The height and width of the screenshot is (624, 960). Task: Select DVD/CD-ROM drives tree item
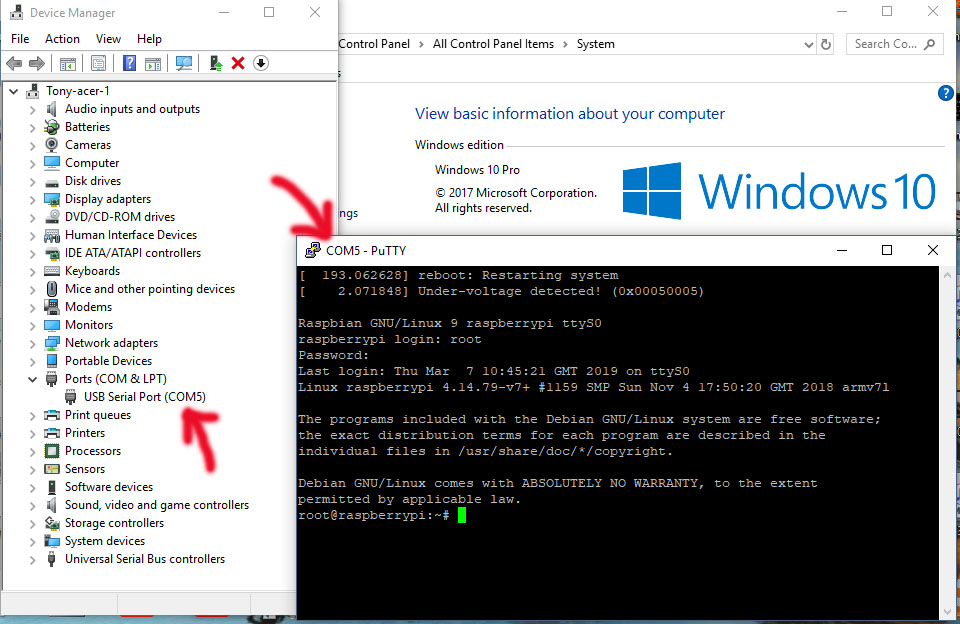pos(120,217)
